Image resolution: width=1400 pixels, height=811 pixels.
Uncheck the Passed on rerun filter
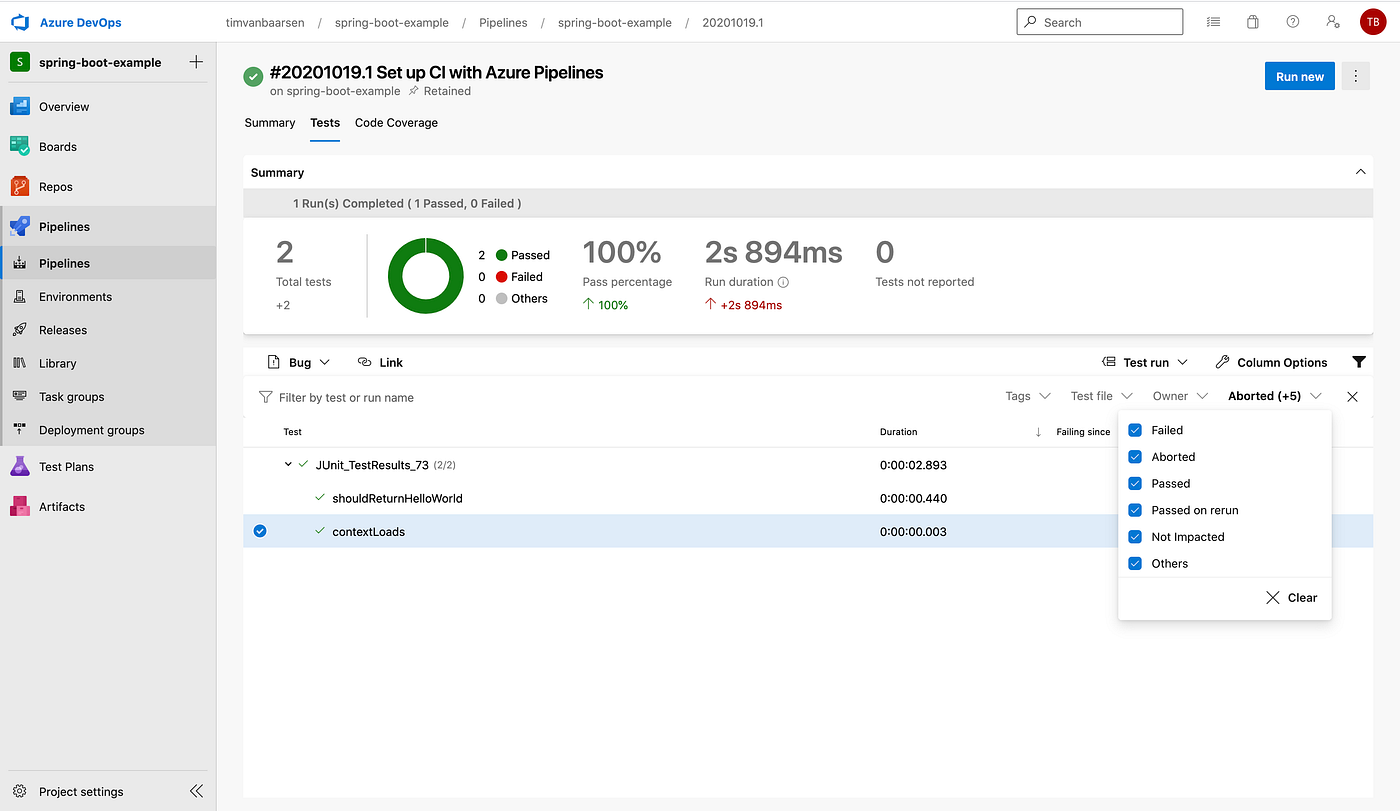(x=1135, y=510)
